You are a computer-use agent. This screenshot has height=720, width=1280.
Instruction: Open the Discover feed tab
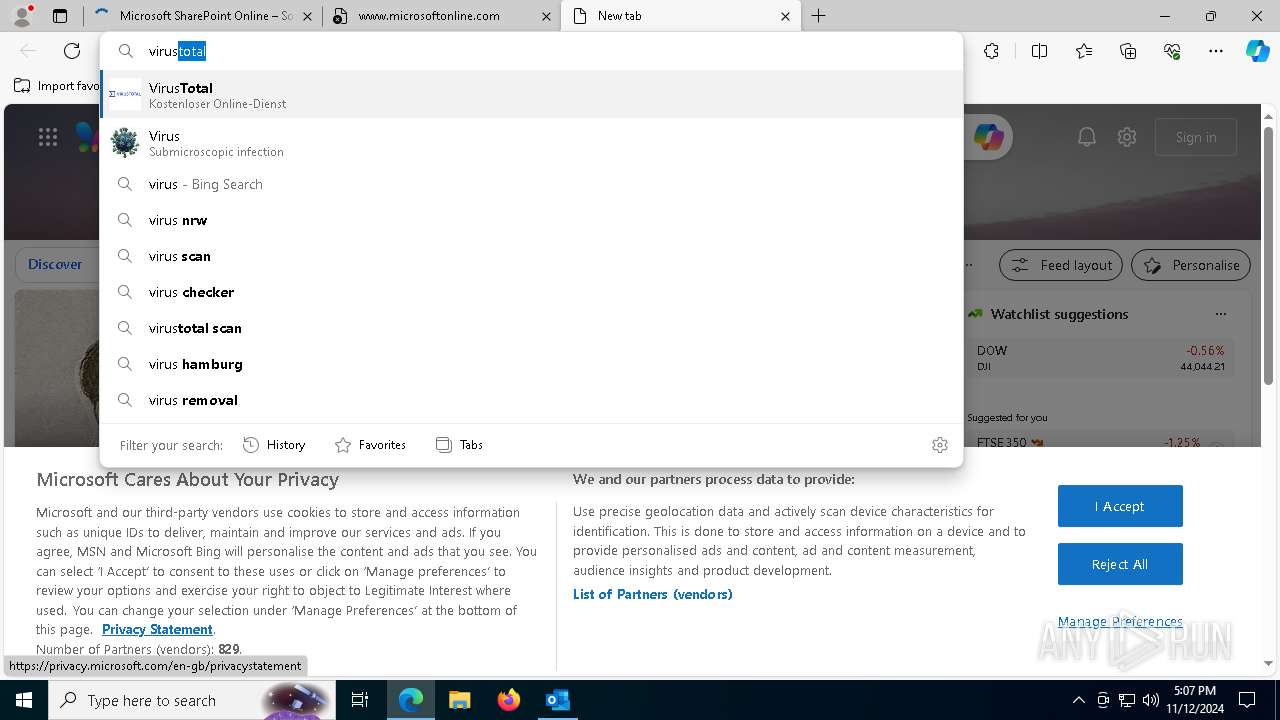(x=55, y=265)
